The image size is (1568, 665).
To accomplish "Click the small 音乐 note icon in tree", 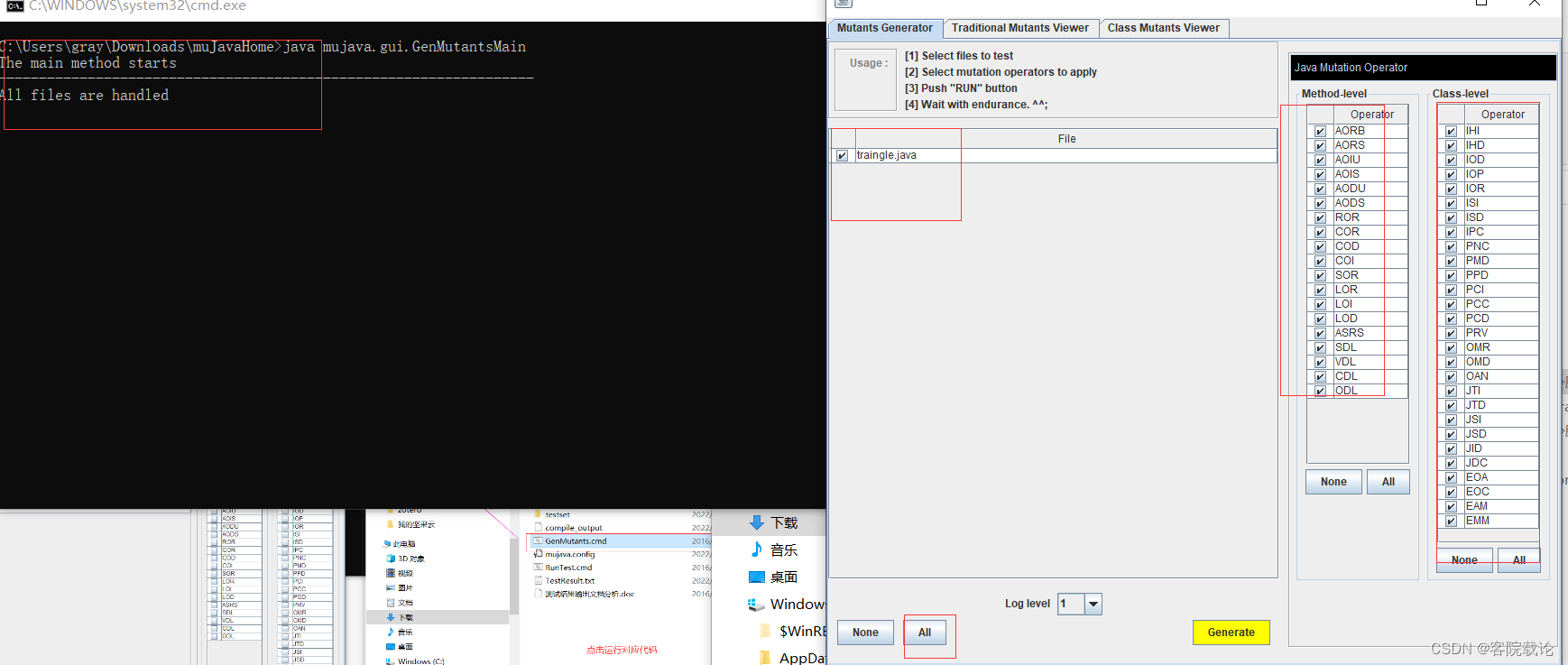I will 391,632.
